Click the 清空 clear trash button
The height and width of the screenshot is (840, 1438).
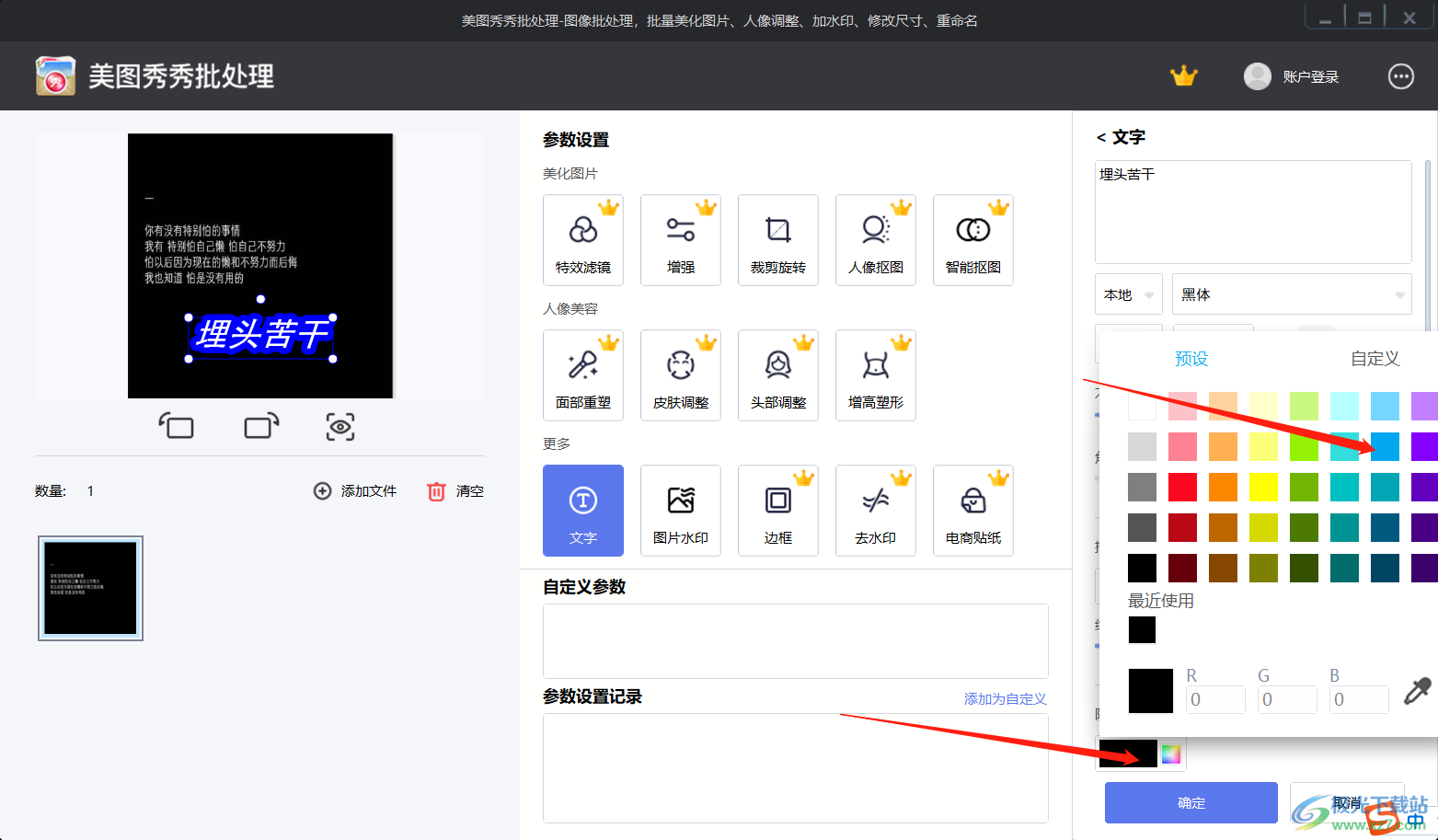(455, 491)
